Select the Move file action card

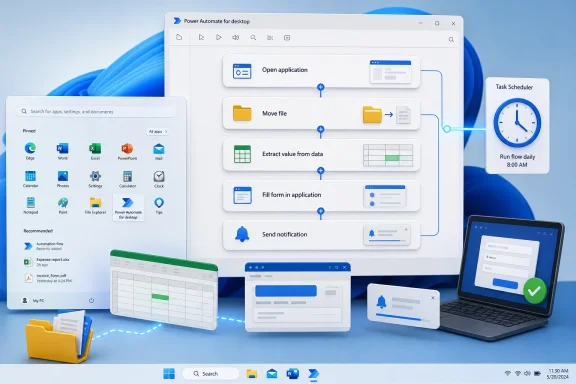[321, 114]
